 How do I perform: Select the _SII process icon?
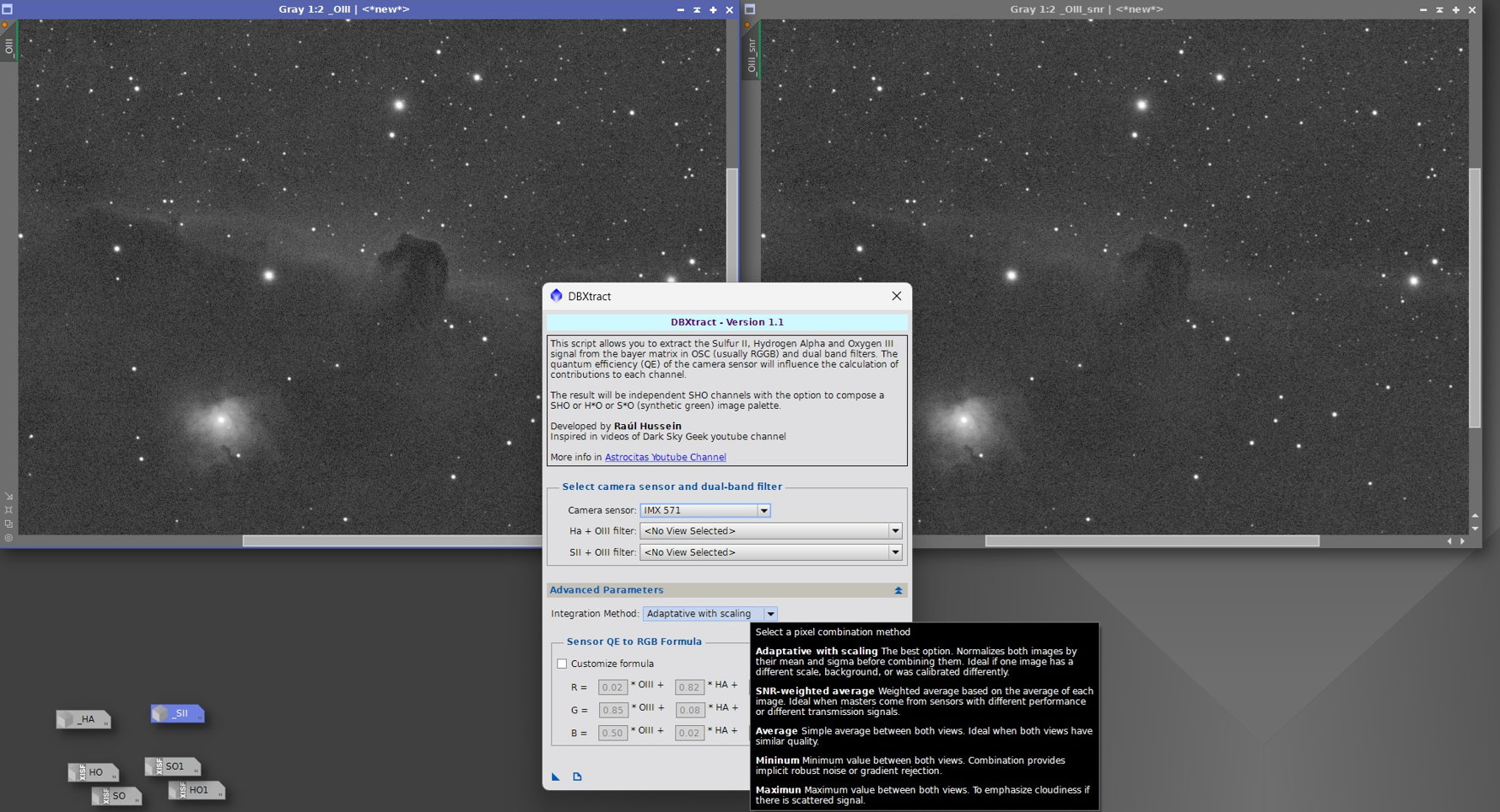[177, 713]
